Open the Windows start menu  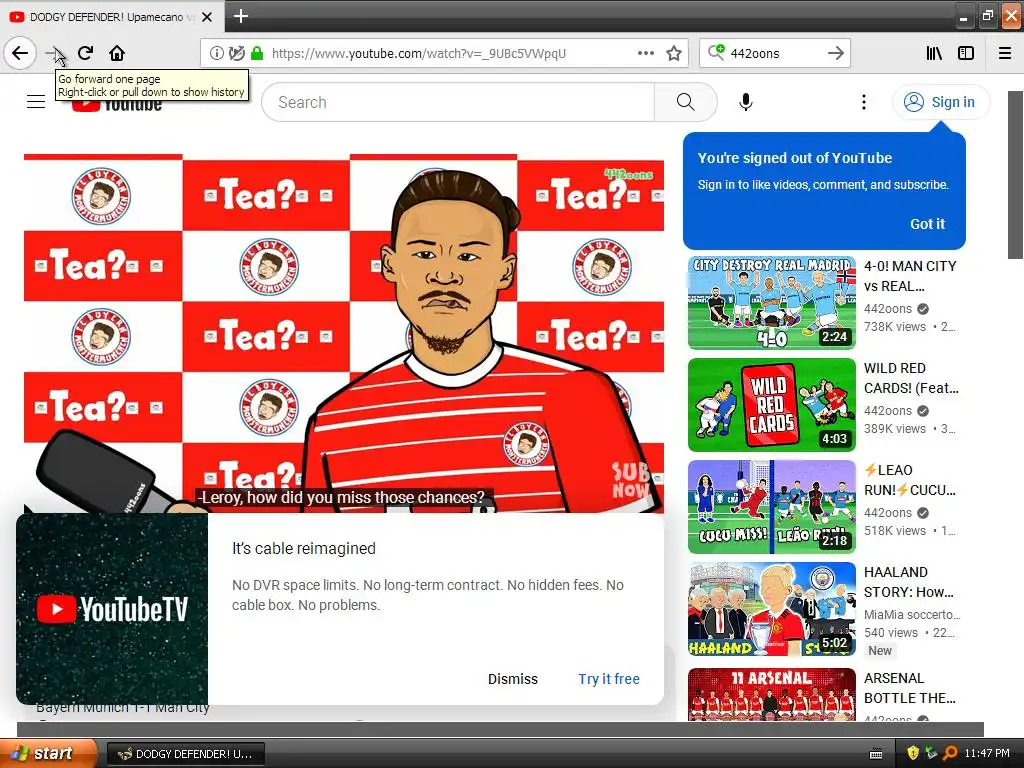pyautogui.click(x=47, y=753)
